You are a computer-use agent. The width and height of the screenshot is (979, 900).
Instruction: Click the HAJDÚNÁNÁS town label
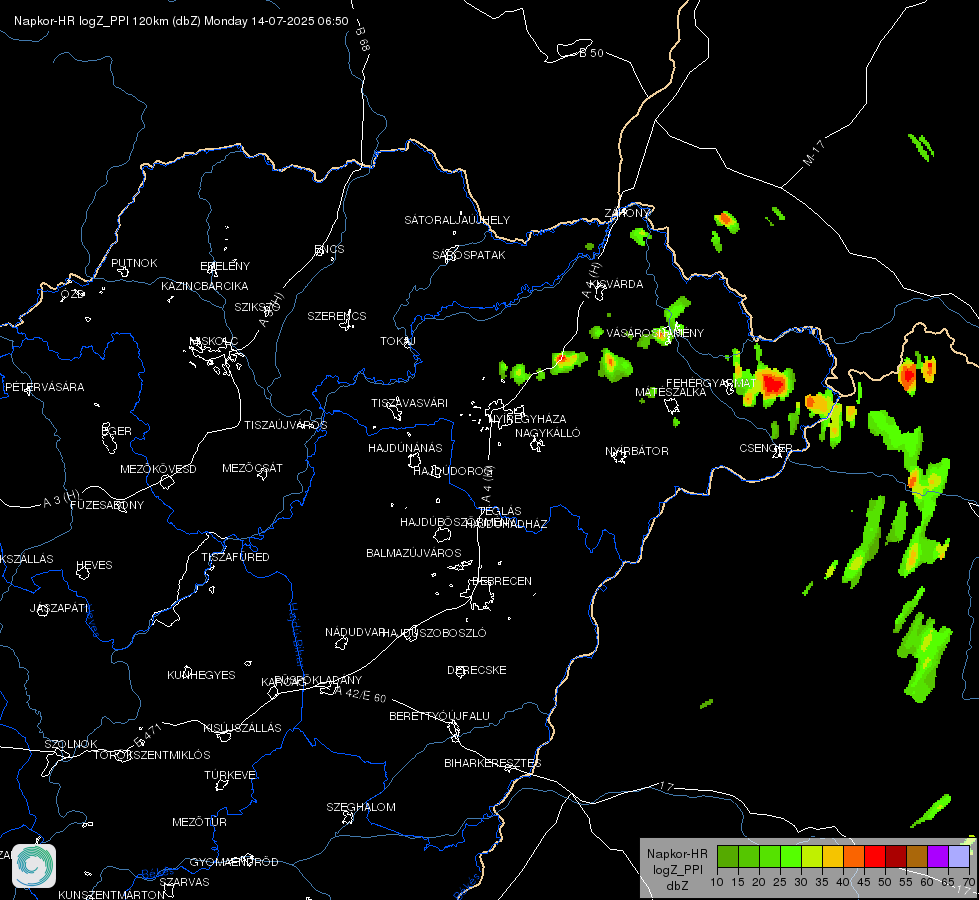tap(405, 448)
